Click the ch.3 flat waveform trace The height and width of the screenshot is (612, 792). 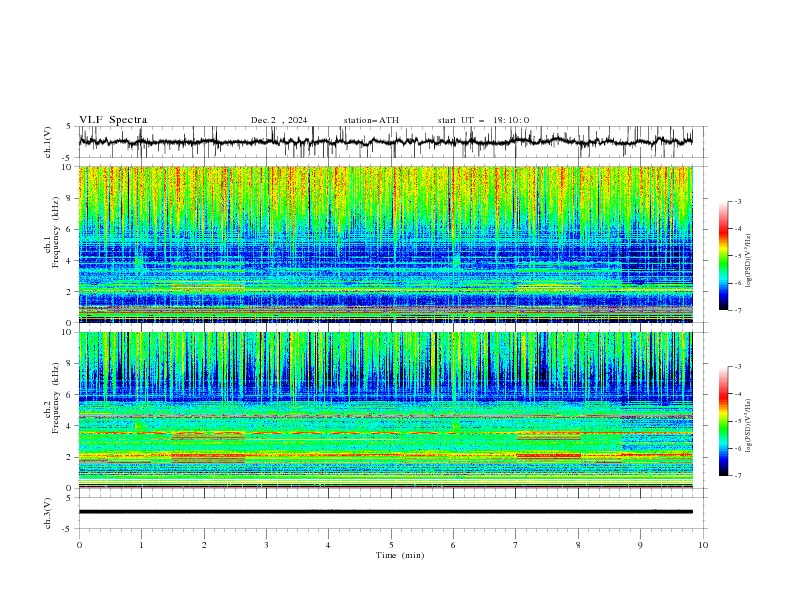[385, 512]
